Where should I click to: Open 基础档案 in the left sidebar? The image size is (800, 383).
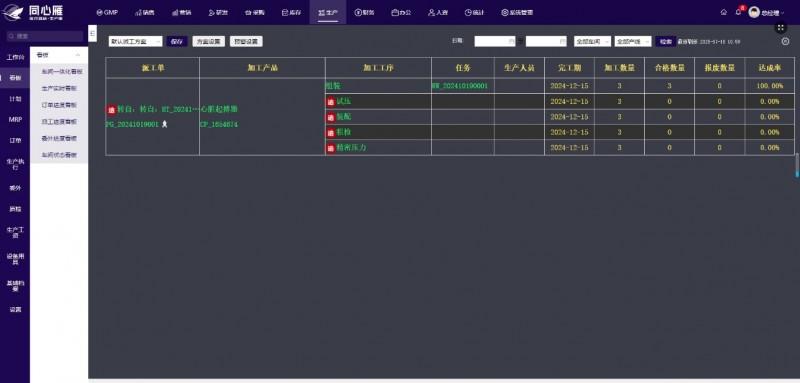click(15, 285)
